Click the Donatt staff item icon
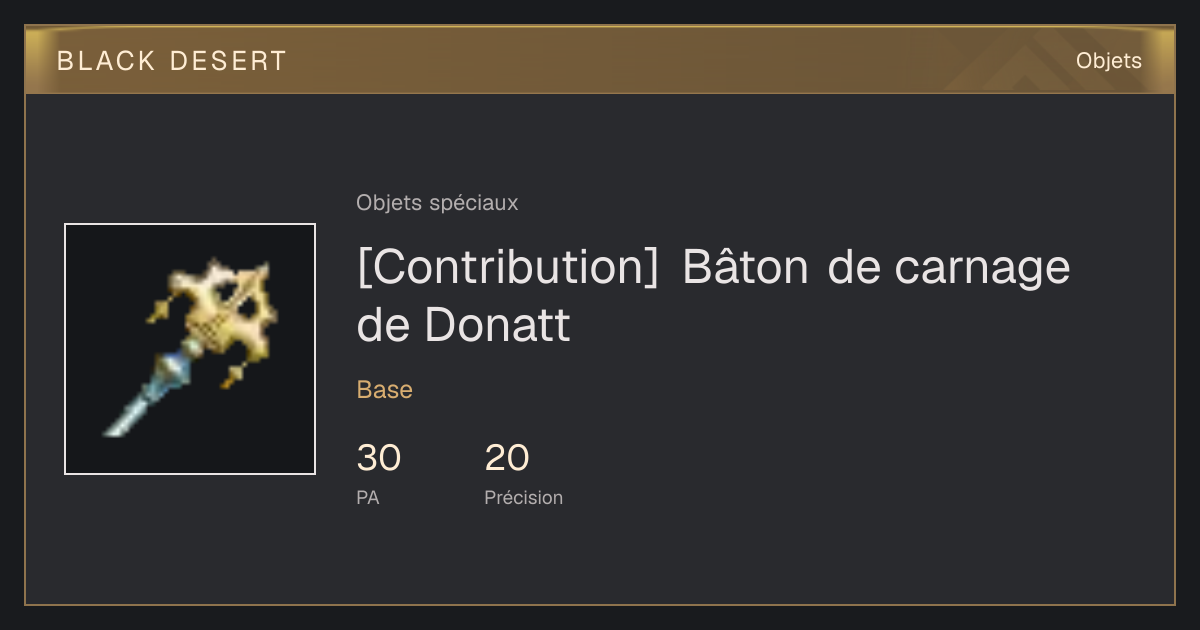 pyautogui.click(x=190, y=349)
